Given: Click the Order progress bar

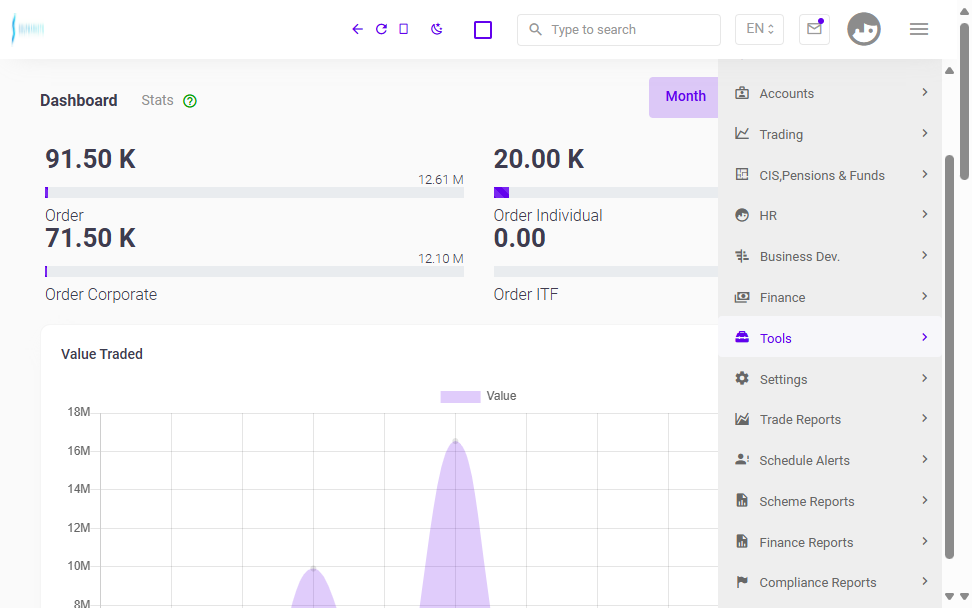Looking at the screenshot, I should [x=254, y=193].
